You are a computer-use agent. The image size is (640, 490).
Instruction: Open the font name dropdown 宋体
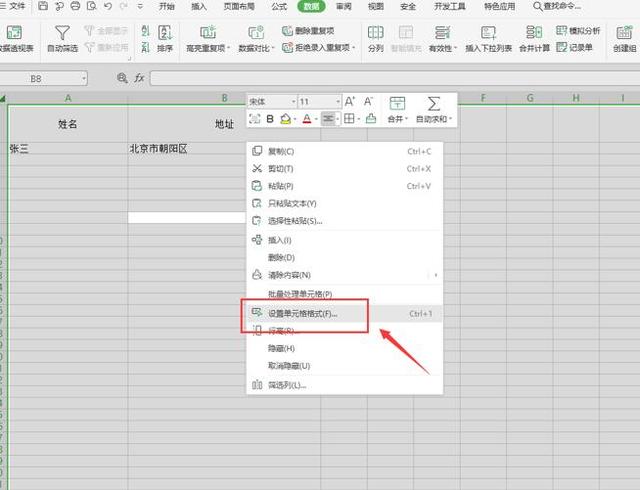293,102
